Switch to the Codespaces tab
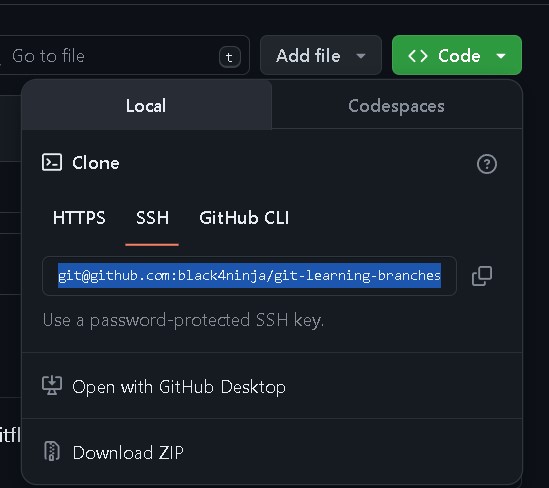This screenshot has height=488, width=549. pos(397,106)
